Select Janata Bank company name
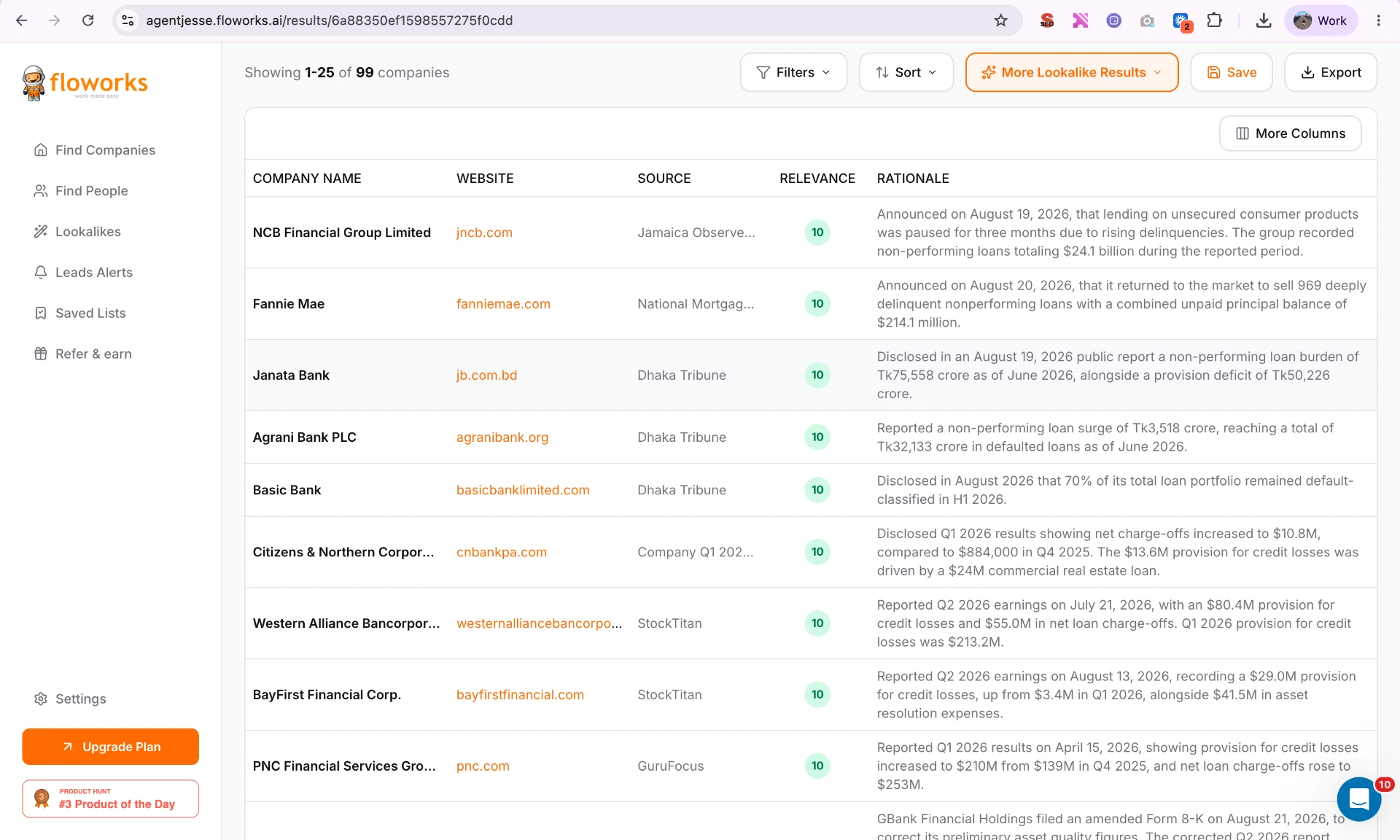This screenshot has width=1400, height=840. (291, 376)
